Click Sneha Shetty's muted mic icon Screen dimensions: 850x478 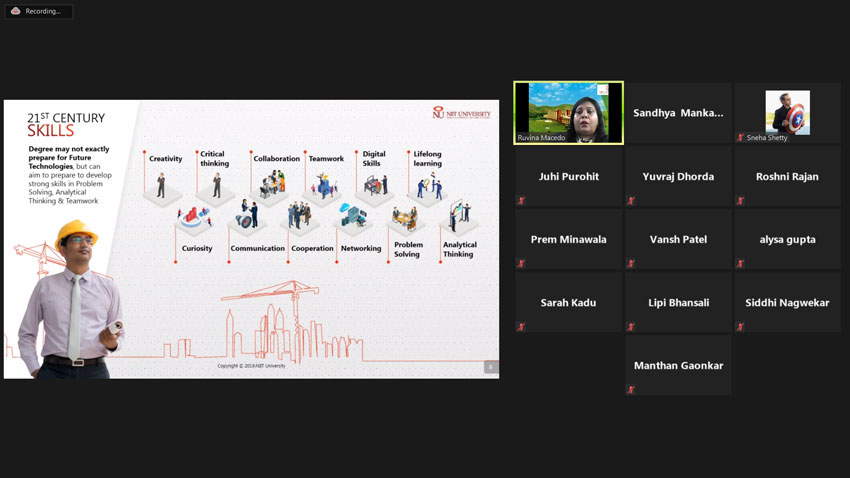point(740,138)
